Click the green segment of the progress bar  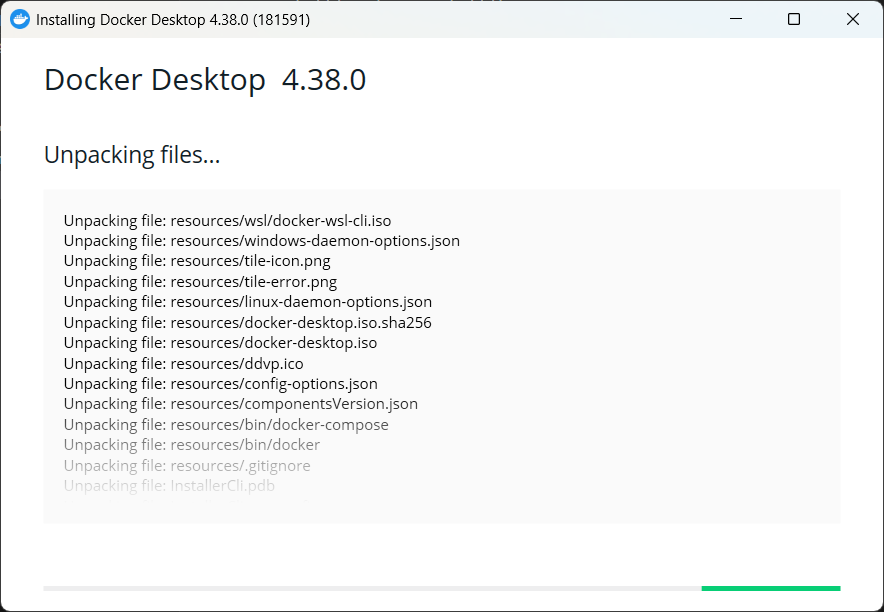click(770, 588)
